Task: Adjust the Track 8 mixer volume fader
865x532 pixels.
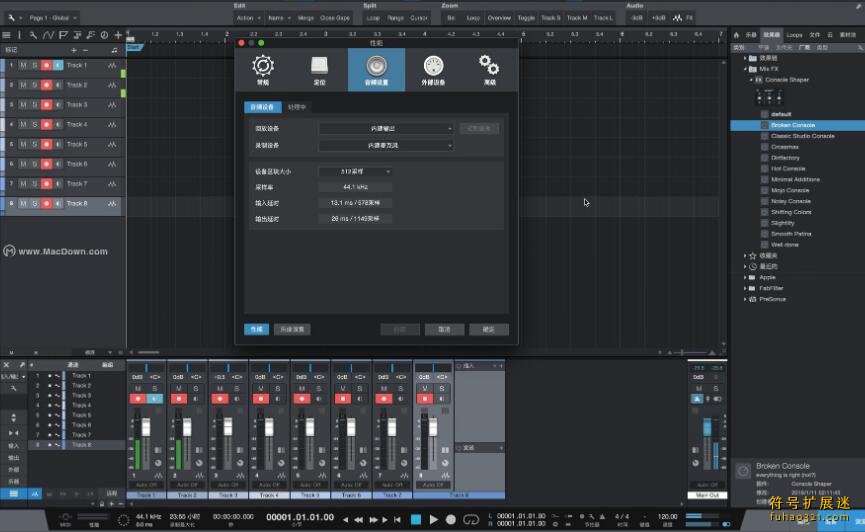Action: (x=433, y=427)
